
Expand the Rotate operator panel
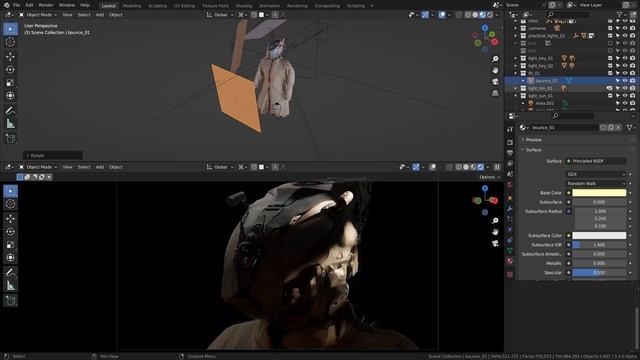pos(53,156)
